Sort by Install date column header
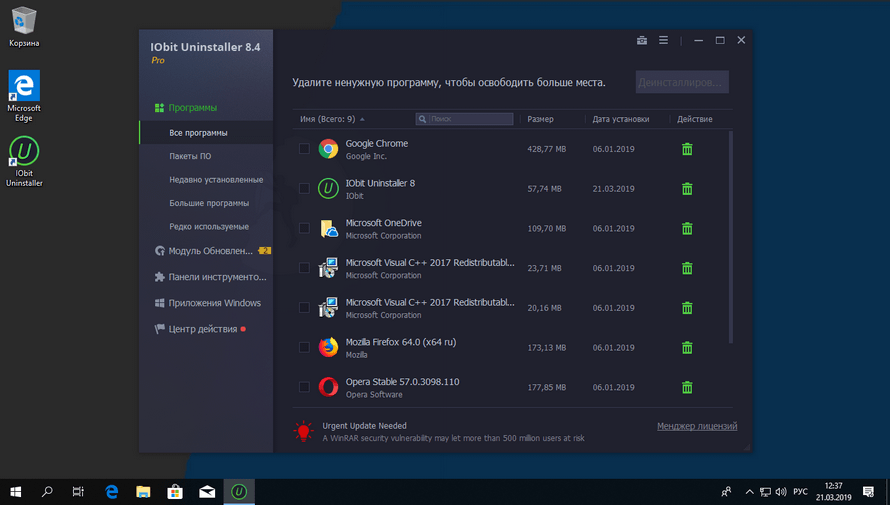 click(621, 119)
